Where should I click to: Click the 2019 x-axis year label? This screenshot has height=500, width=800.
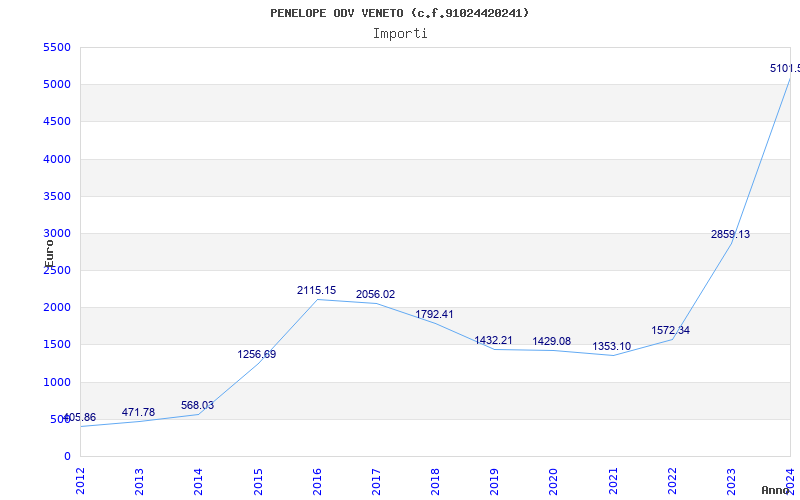click(494, 481)
